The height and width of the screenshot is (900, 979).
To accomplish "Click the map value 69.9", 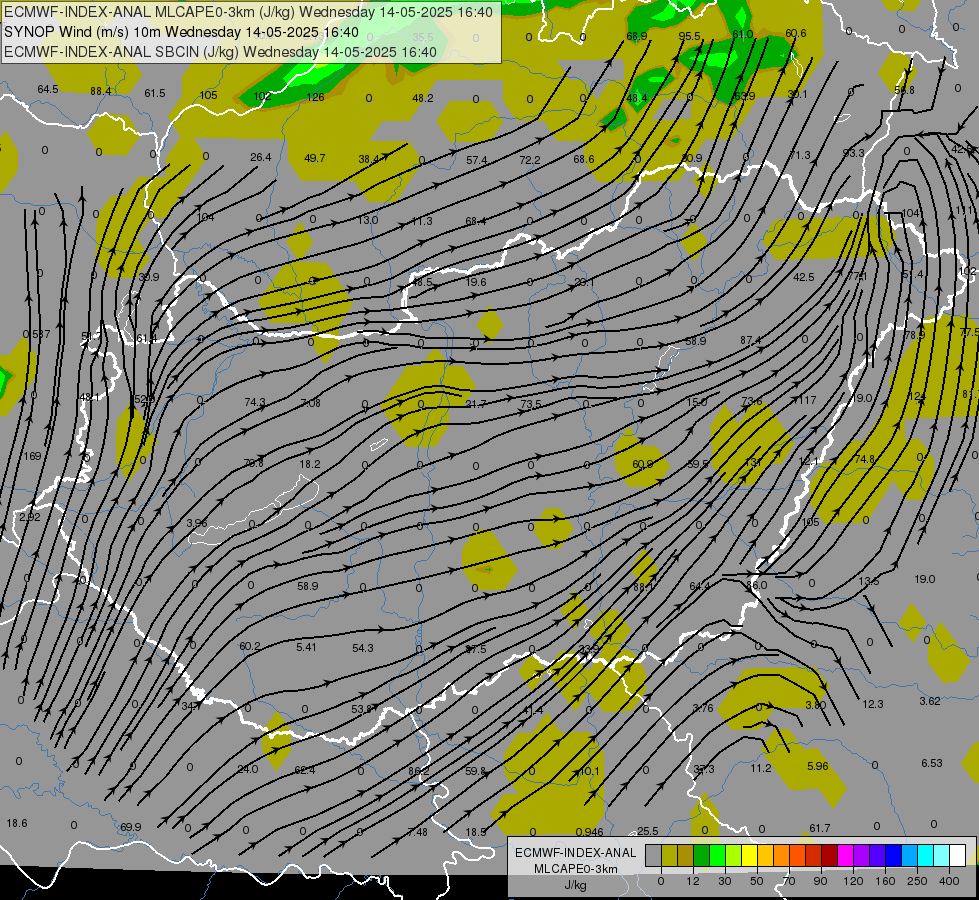I will click(x=130, y=827).
